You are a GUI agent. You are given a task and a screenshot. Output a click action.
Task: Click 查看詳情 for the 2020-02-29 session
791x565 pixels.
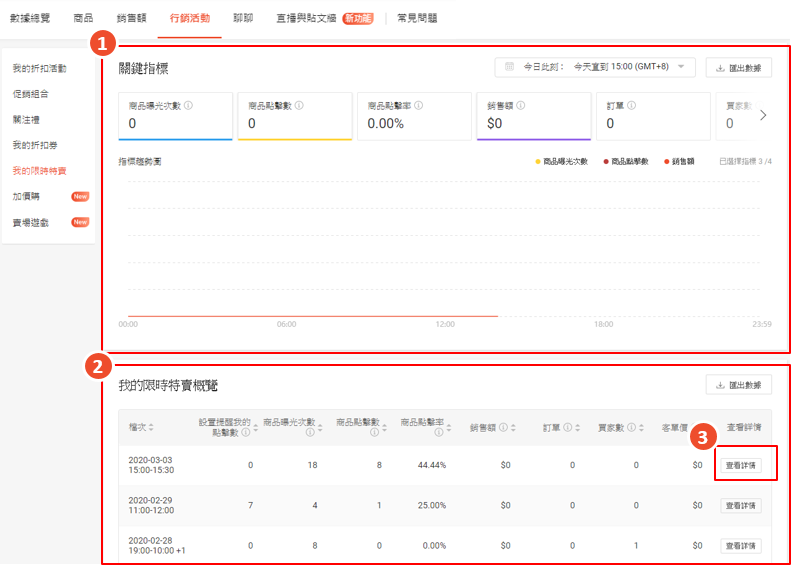[x=740, y=506]
